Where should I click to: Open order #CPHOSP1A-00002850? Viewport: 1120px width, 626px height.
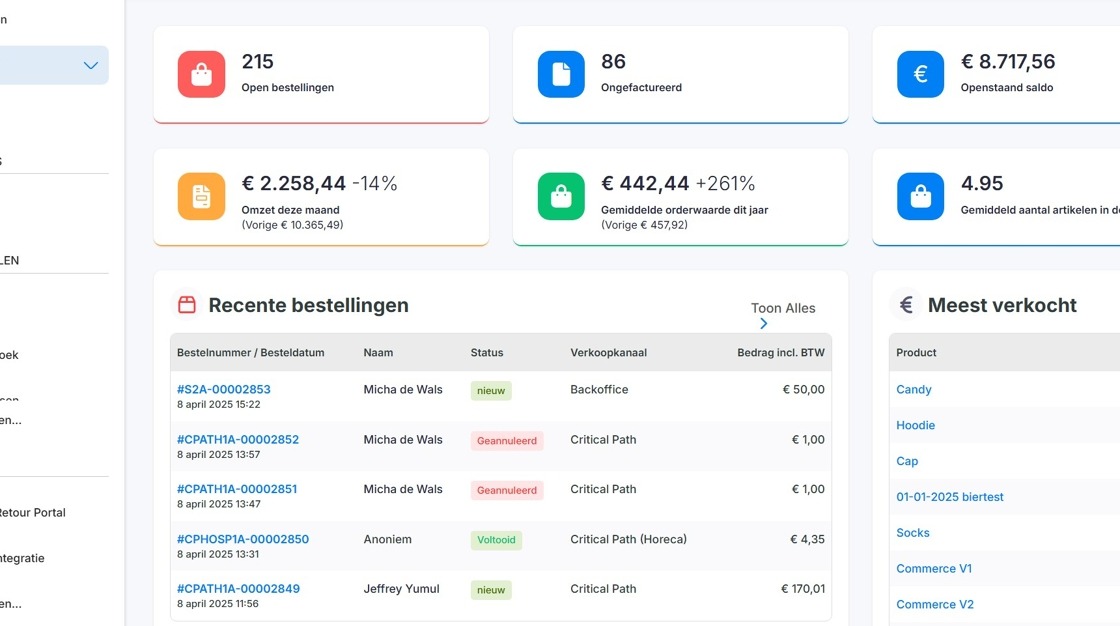click(x=243, y=539)
